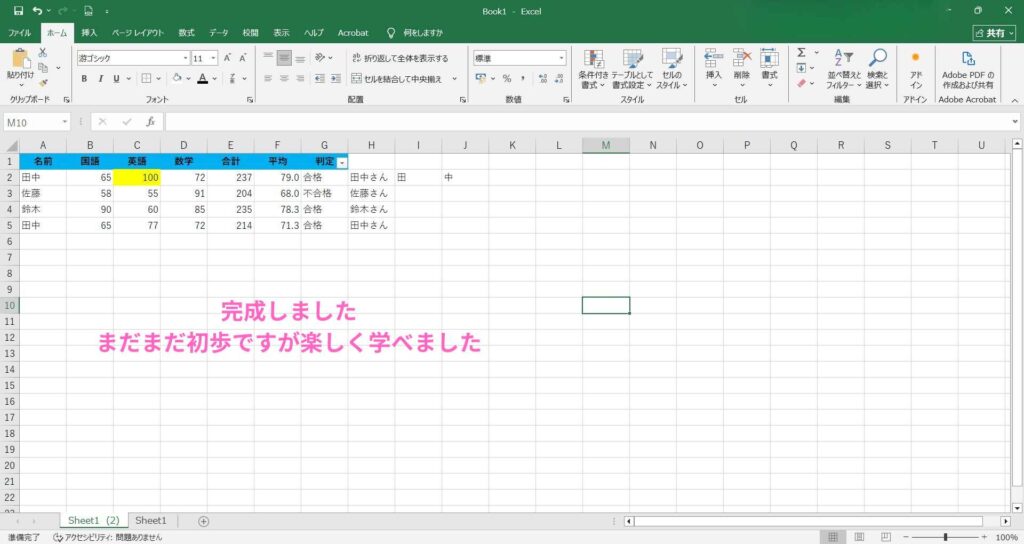Image resolution: width=1024 pixels, height=544 pixels.
Task: Toggle Underline formatting
Action: (116, 78)
